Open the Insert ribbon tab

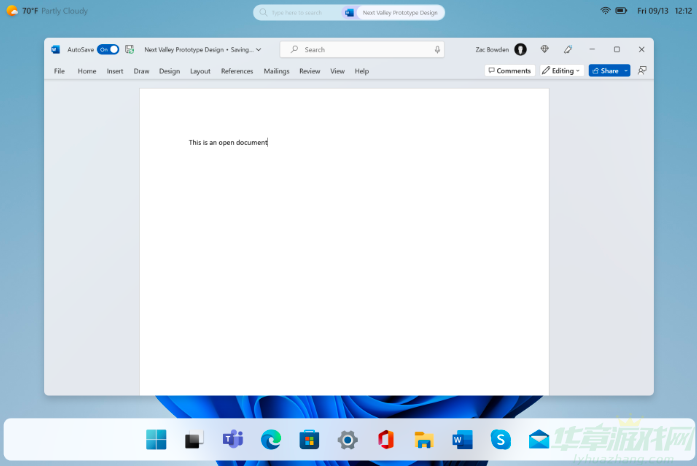pyautogui.click(x=115, y=71)
